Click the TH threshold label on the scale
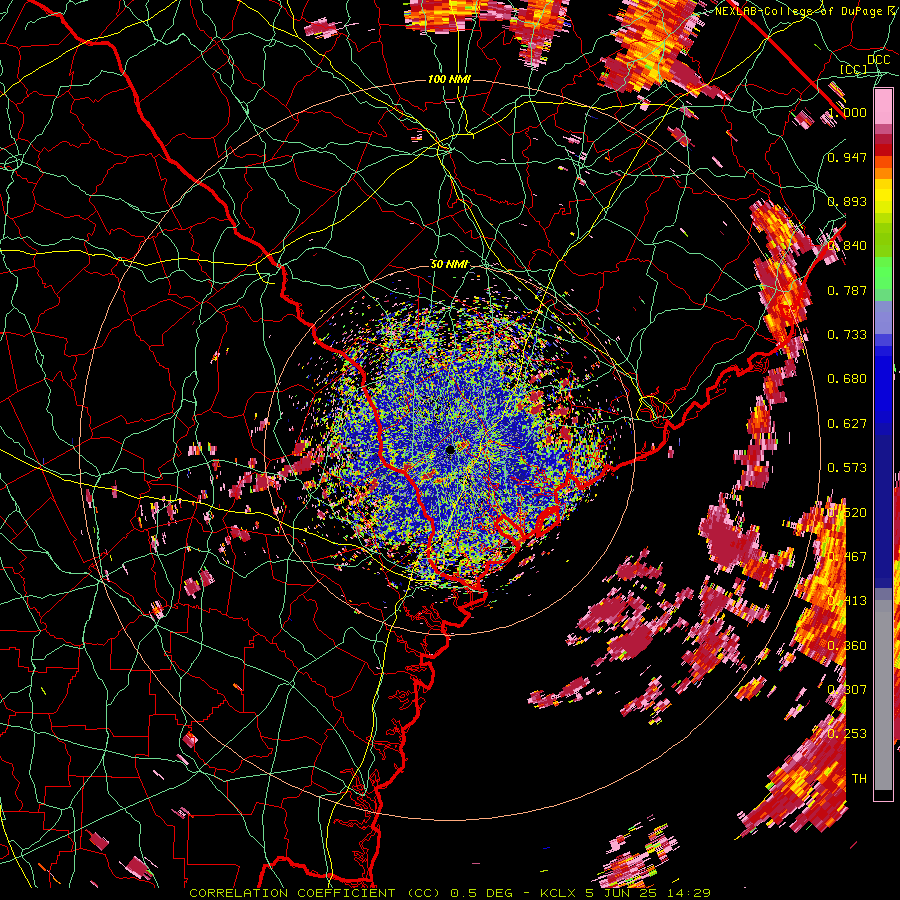Image resolution: width=900 pixels, height=900 pixels. pyautogui.click(x=859, y=778)
